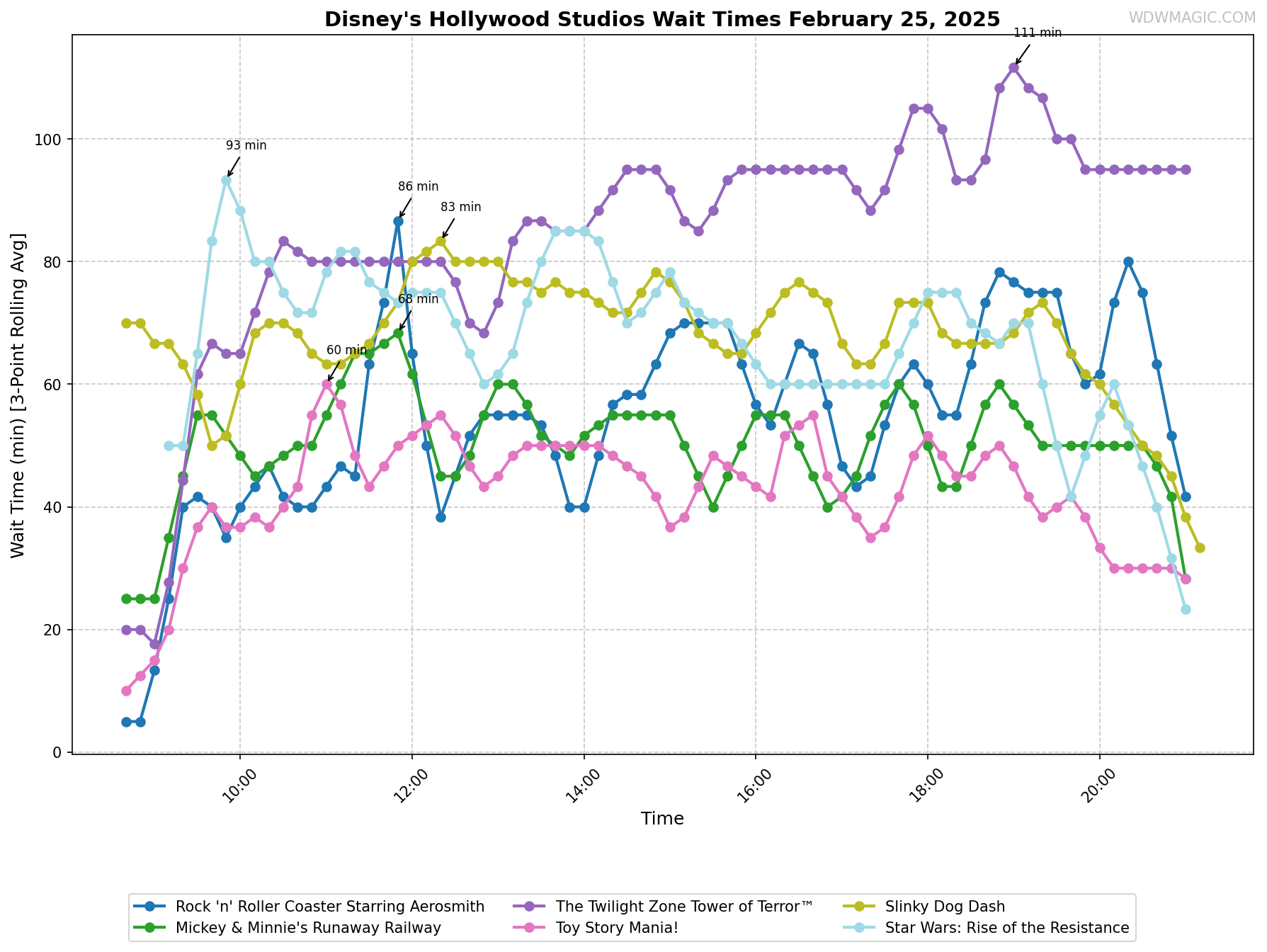The image size is (1267, 952).
Task: Select the Slinky Dog Dash legend entry
Action: [x=924, y=907]
